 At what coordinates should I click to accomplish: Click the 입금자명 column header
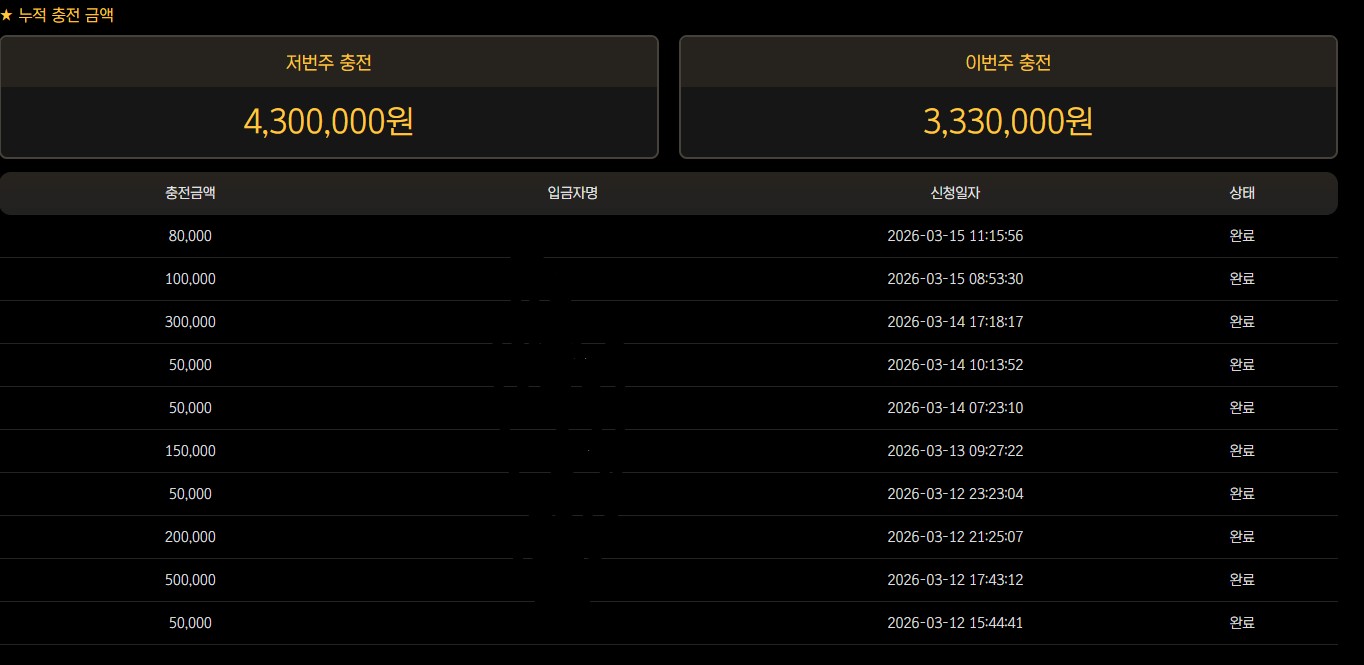(573, 193)
